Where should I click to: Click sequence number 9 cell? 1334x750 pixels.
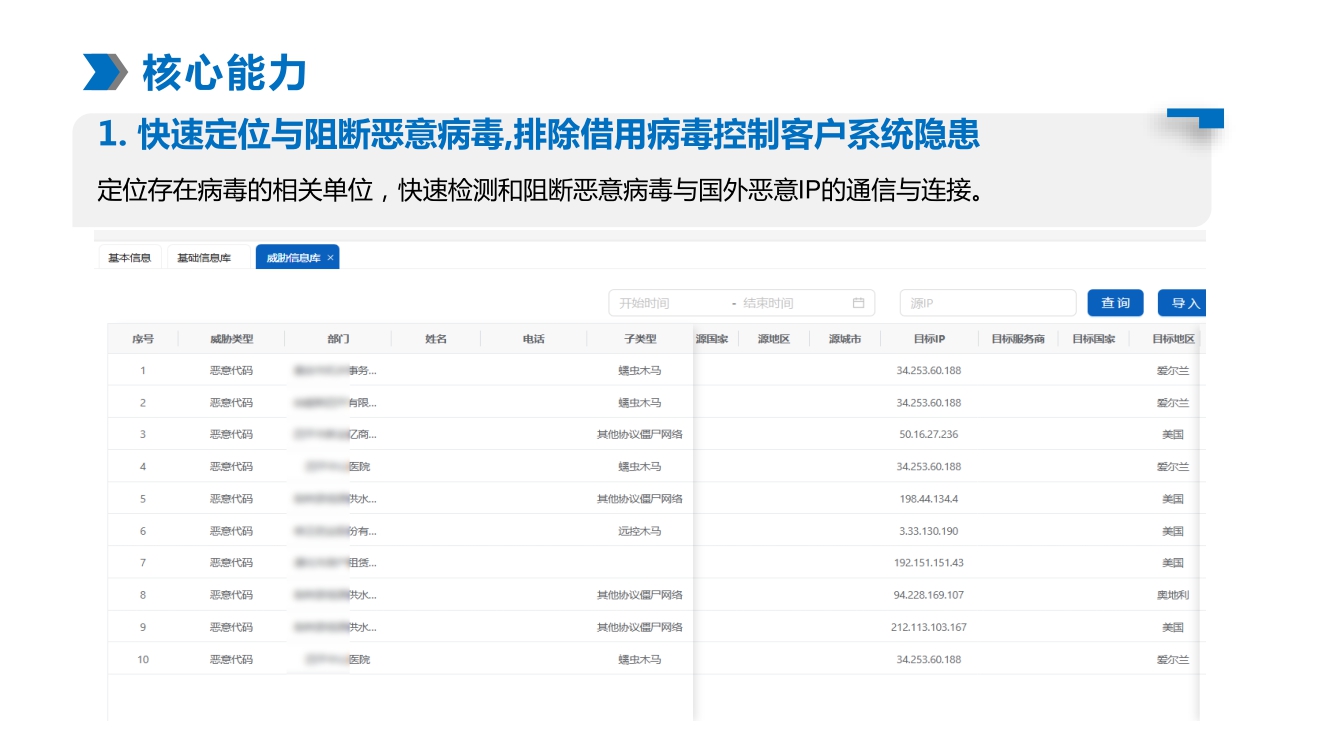(x=143, y=627)
